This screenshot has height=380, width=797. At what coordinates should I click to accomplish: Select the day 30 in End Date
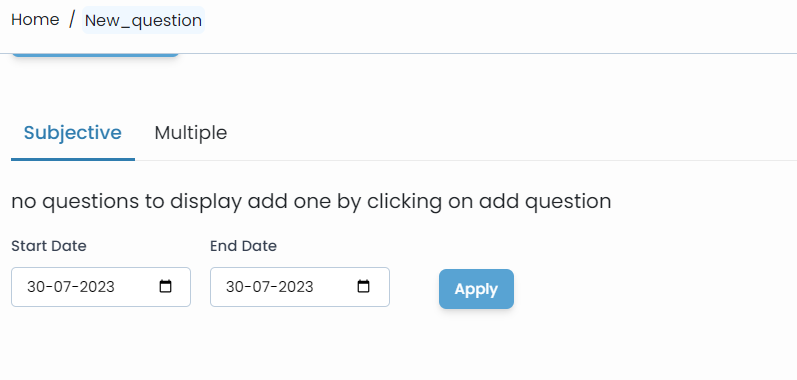click(234, 287)
